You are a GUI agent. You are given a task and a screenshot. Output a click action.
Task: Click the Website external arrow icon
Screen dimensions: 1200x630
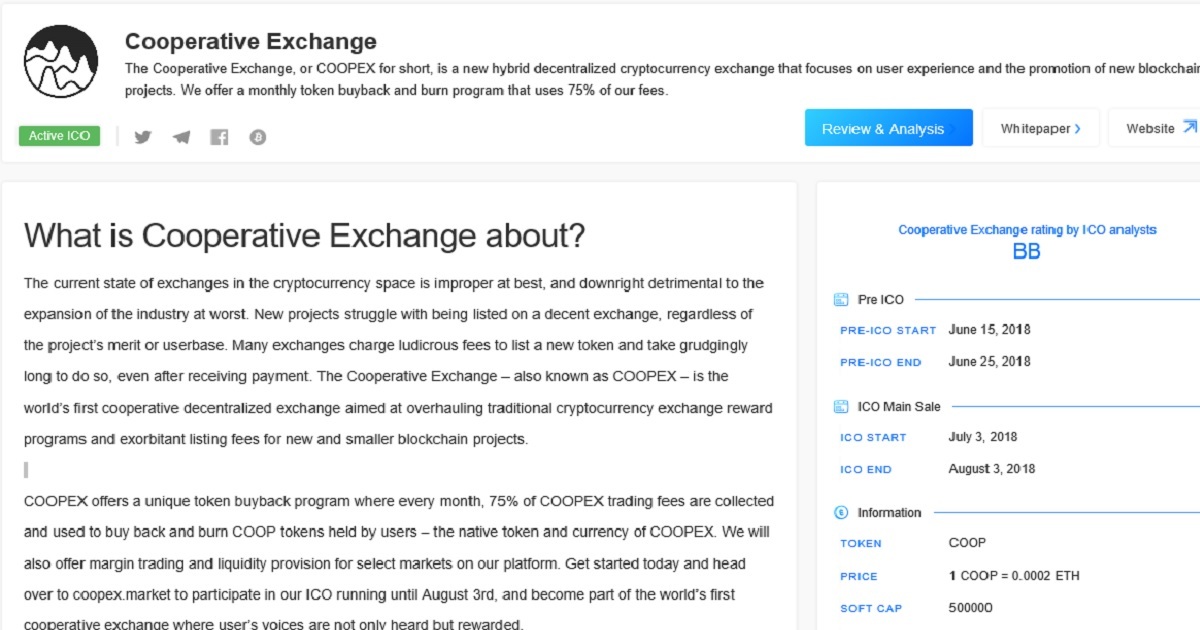point(1190,127)
